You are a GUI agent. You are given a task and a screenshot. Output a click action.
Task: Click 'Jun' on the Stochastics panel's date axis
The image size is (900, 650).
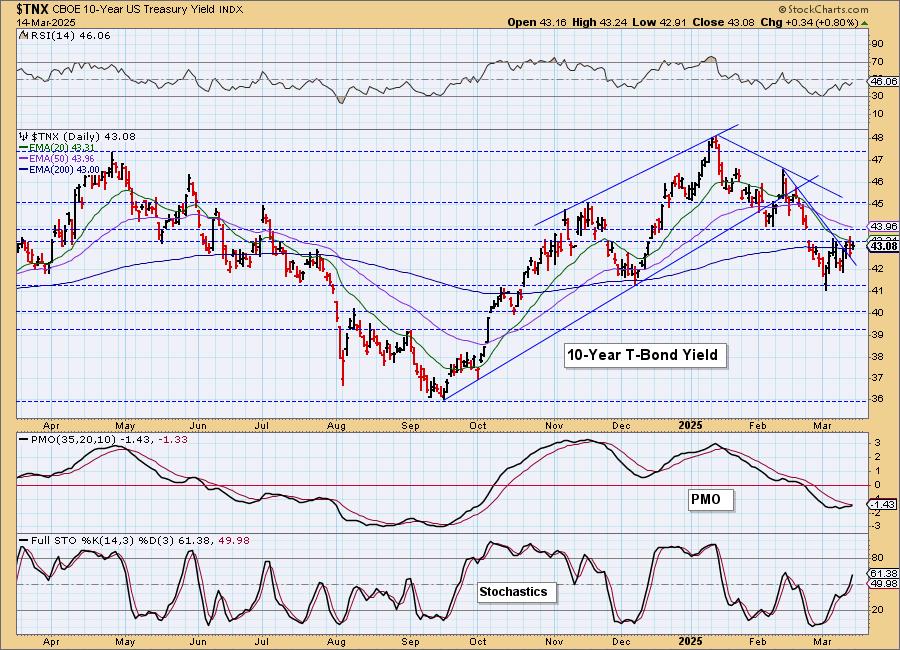click(197, 641)
